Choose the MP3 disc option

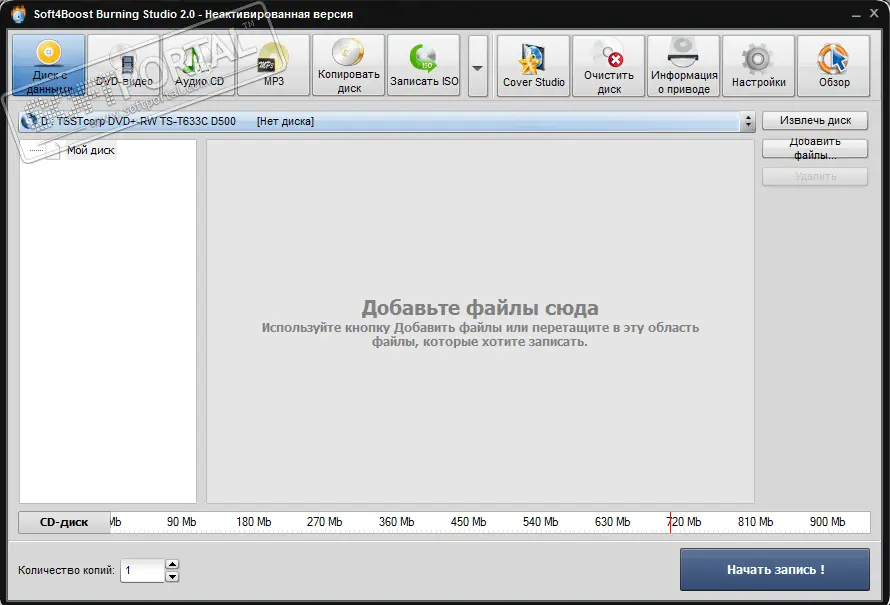274,66
